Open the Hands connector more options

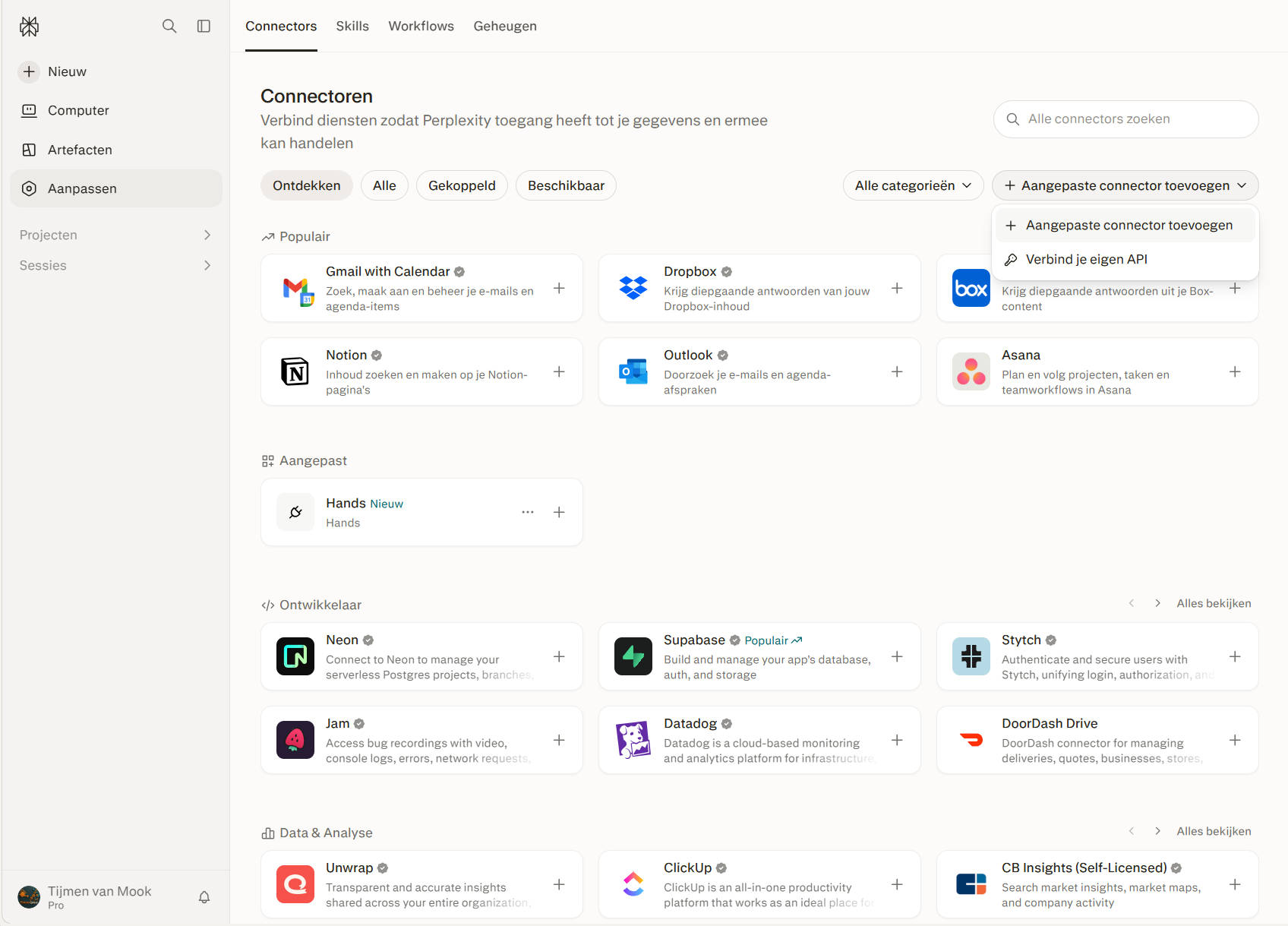tap(528, 512)
